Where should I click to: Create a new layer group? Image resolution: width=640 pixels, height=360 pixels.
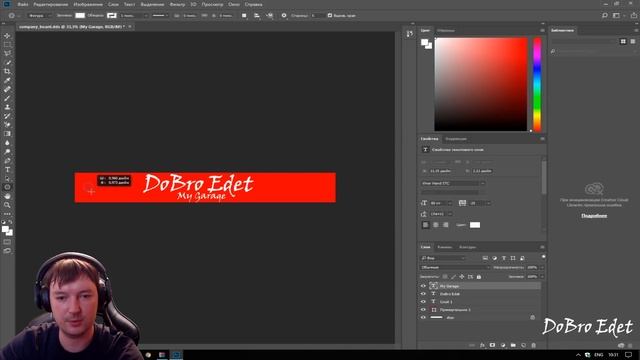pos(513,345)
